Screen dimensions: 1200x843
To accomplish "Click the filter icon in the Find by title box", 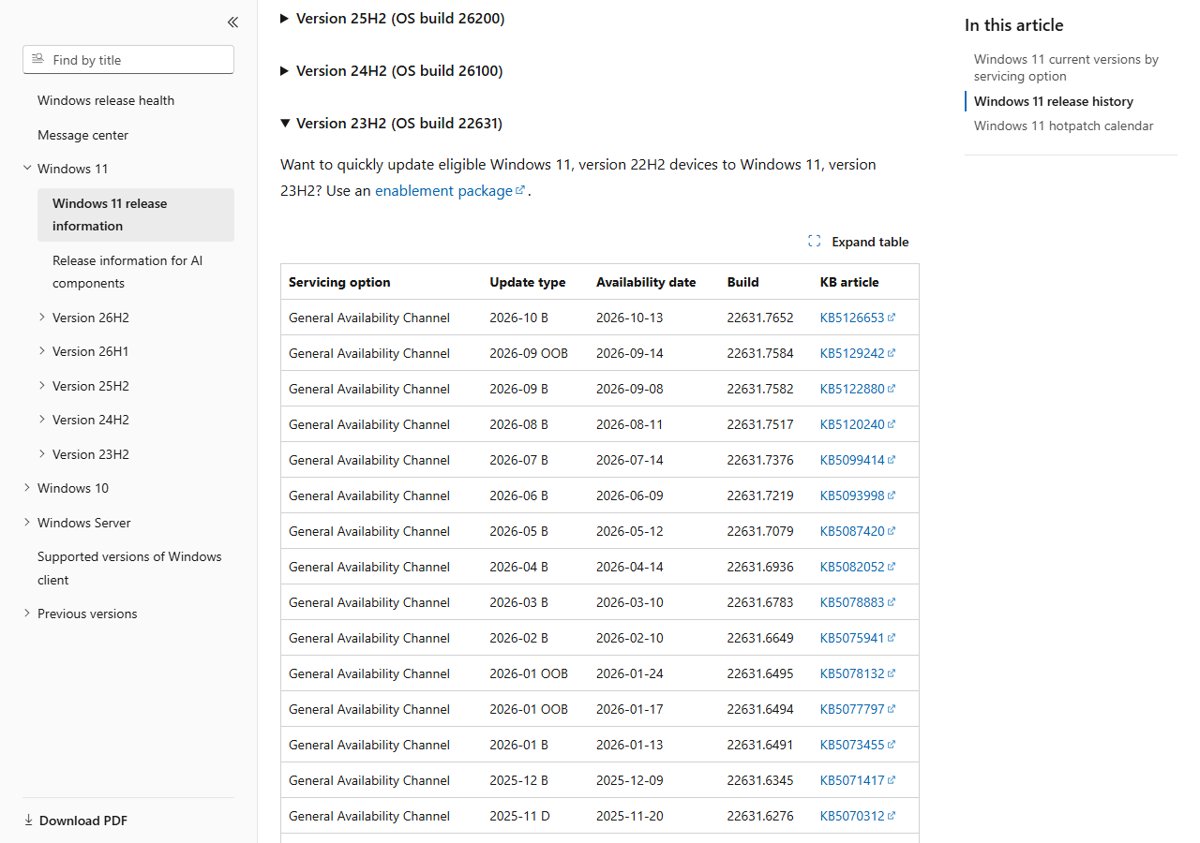I will [38, 59].
